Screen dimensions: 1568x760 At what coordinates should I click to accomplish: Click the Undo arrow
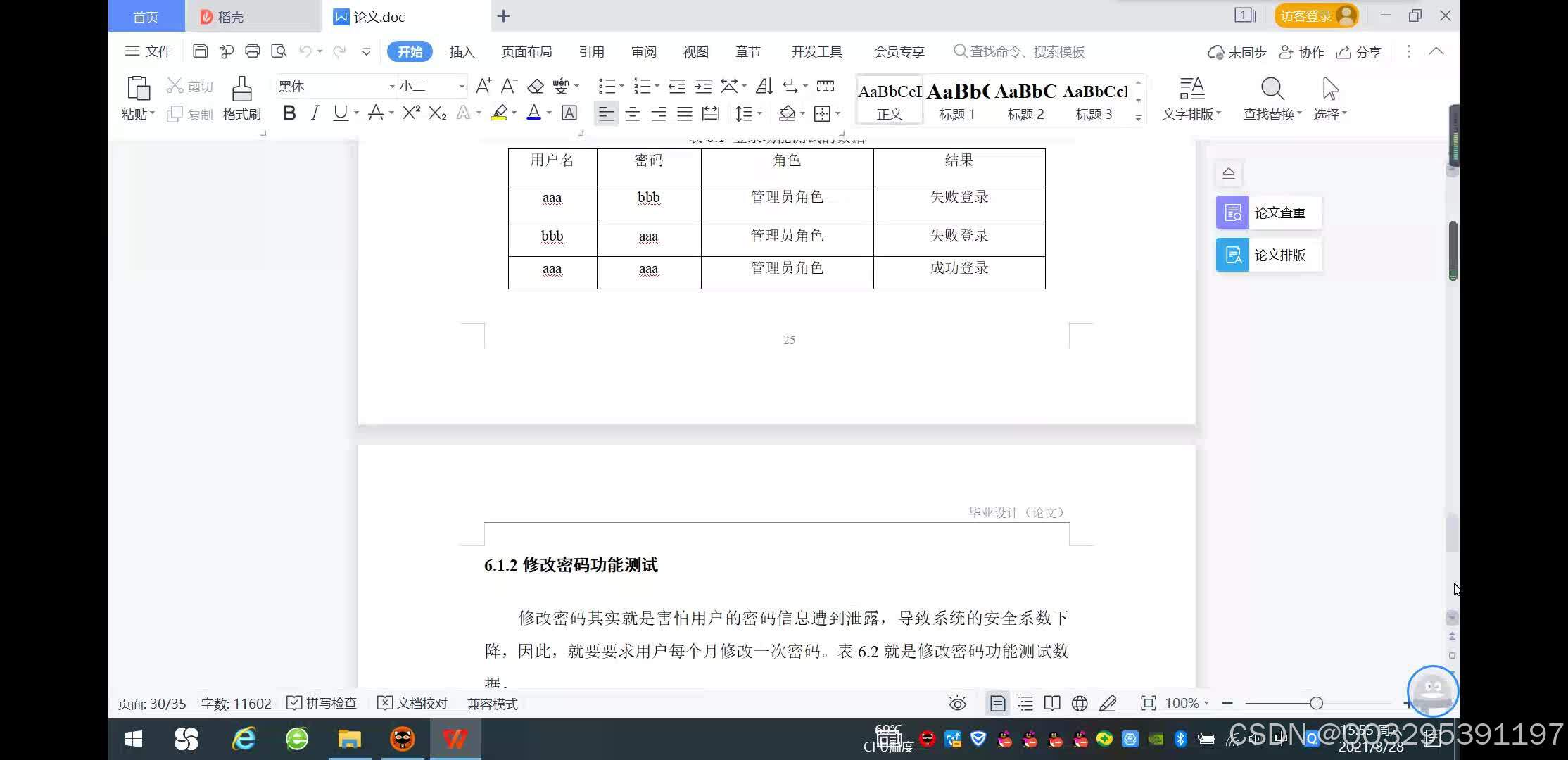(305, 51)
